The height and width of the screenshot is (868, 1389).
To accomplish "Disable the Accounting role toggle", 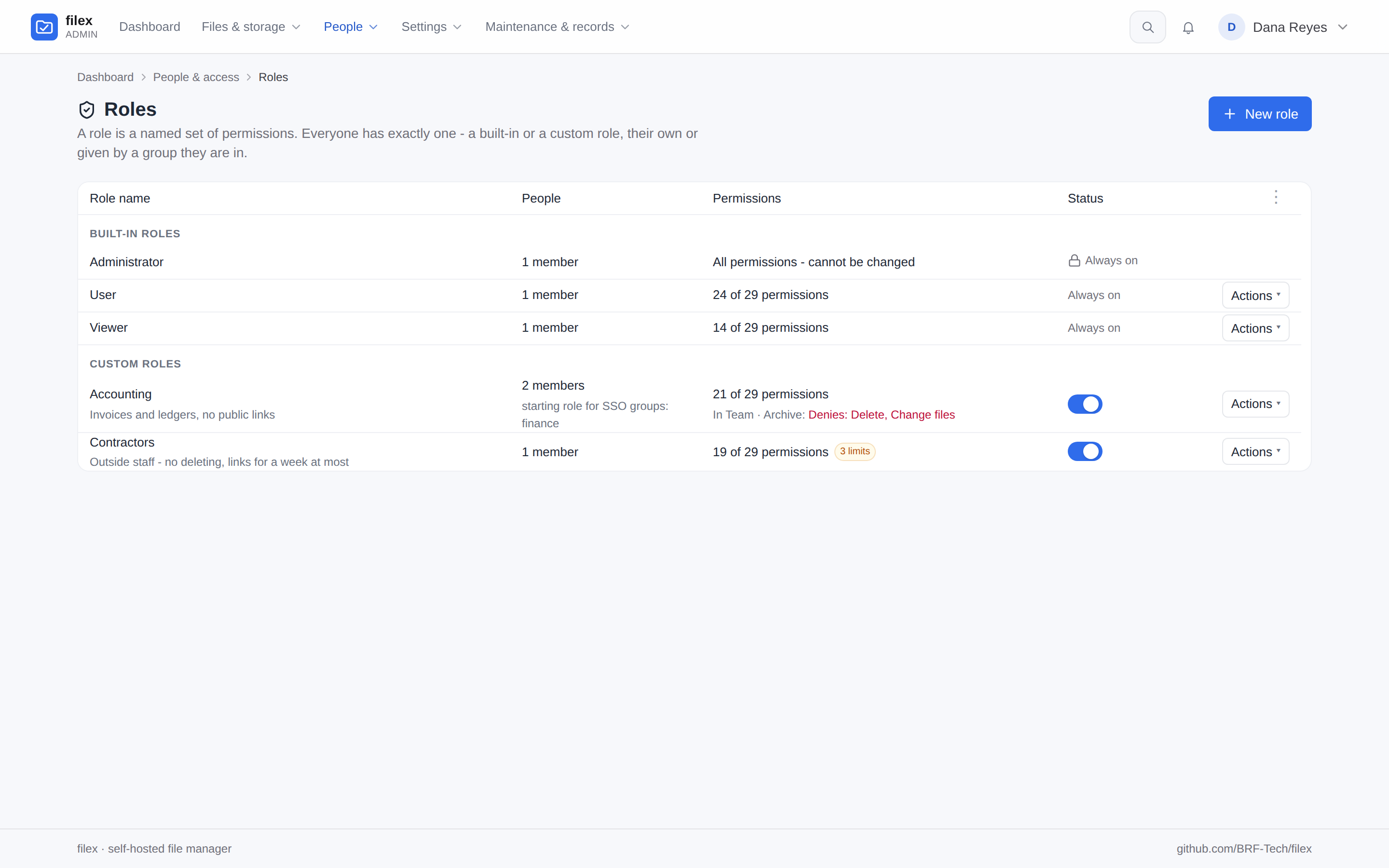I will click(x=1085, y=404).
